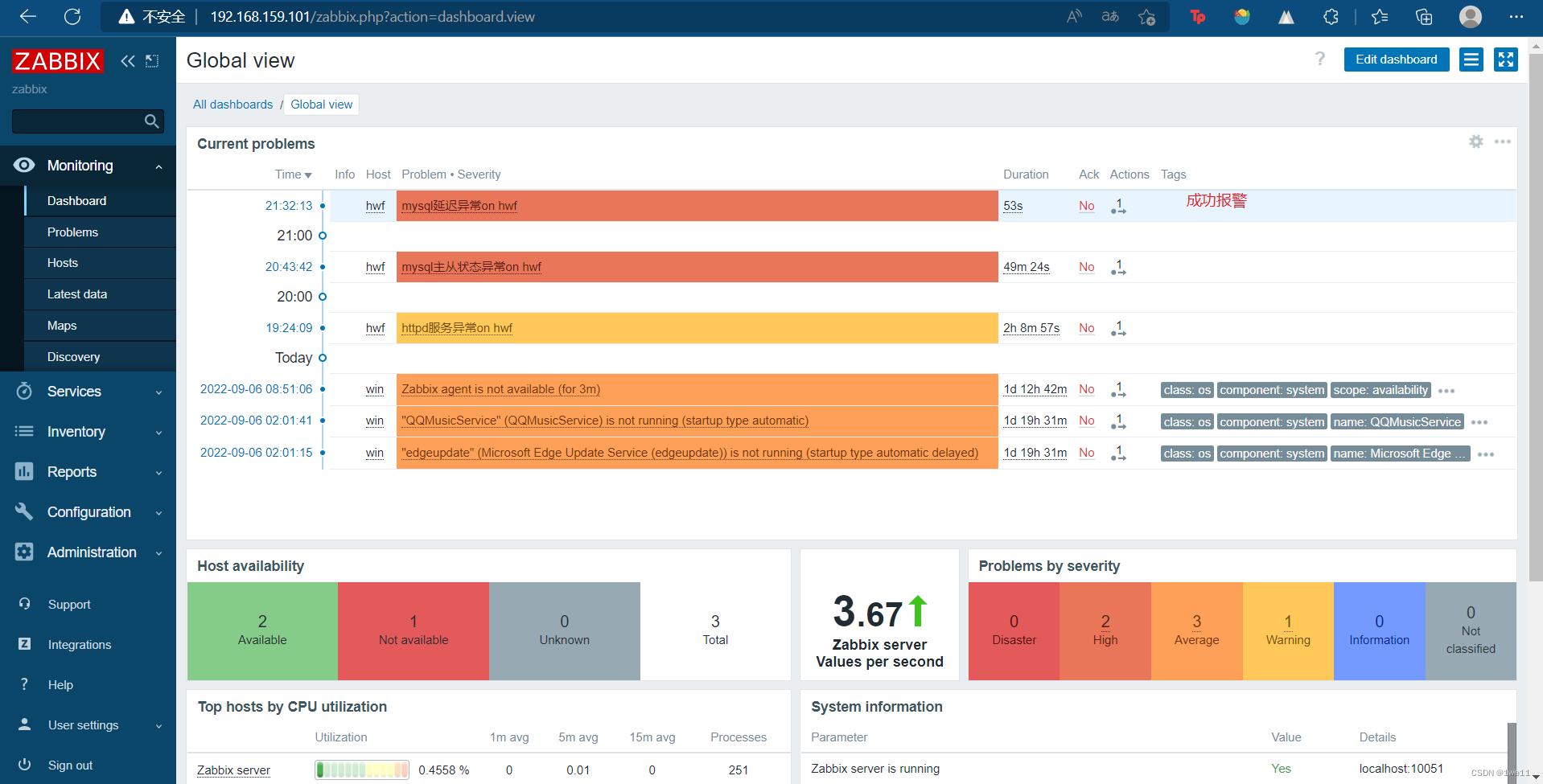
Task: Click the class: os tag on Zabbix agent row
Action: point(1187,390)
